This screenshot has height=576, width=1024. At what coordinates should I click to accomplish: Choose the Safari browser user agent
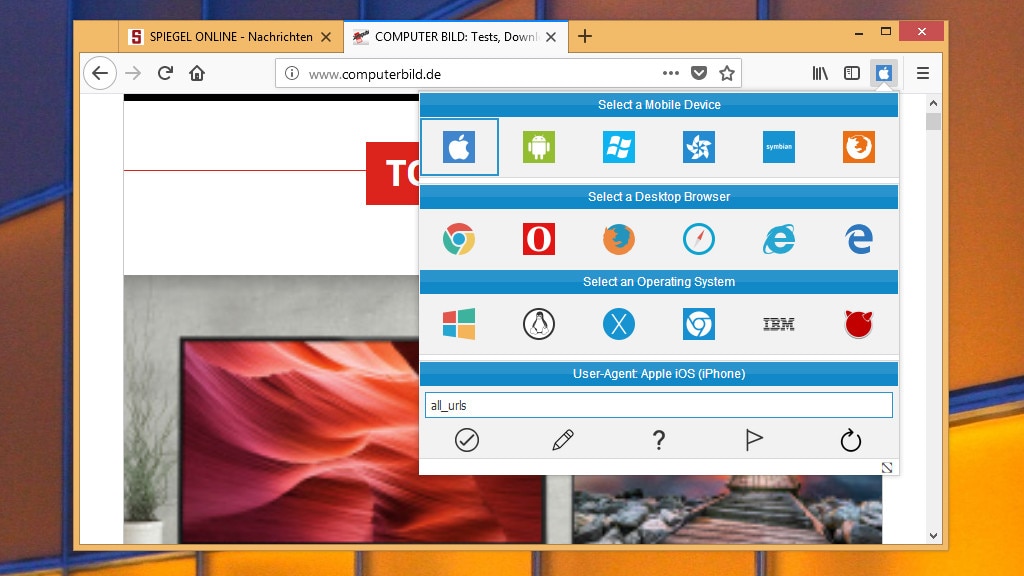pos(699,238)
